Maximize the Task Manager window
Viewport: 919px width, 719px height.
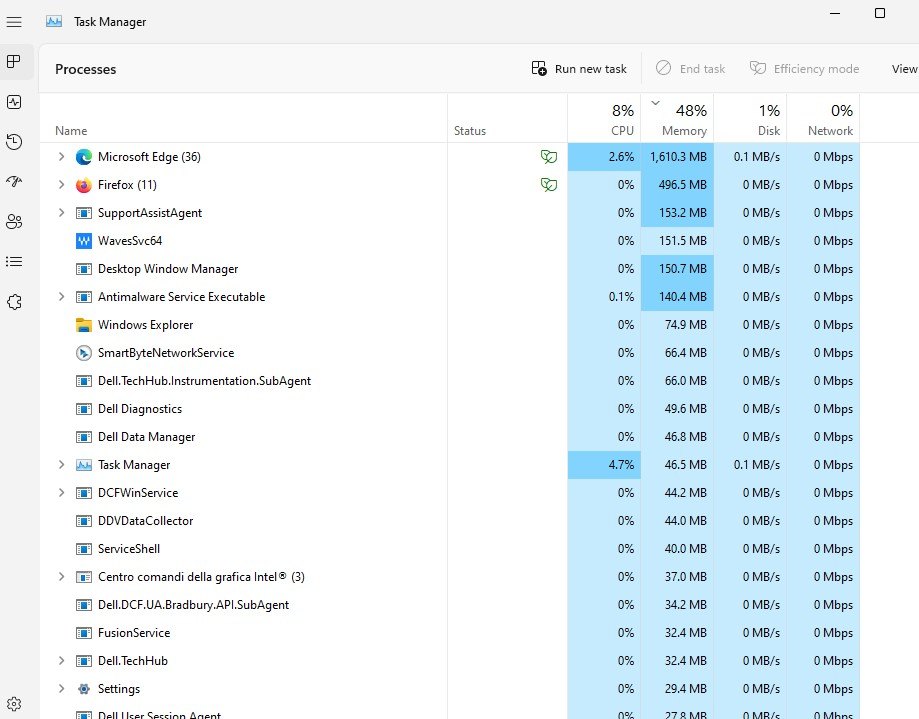(880, 13)
